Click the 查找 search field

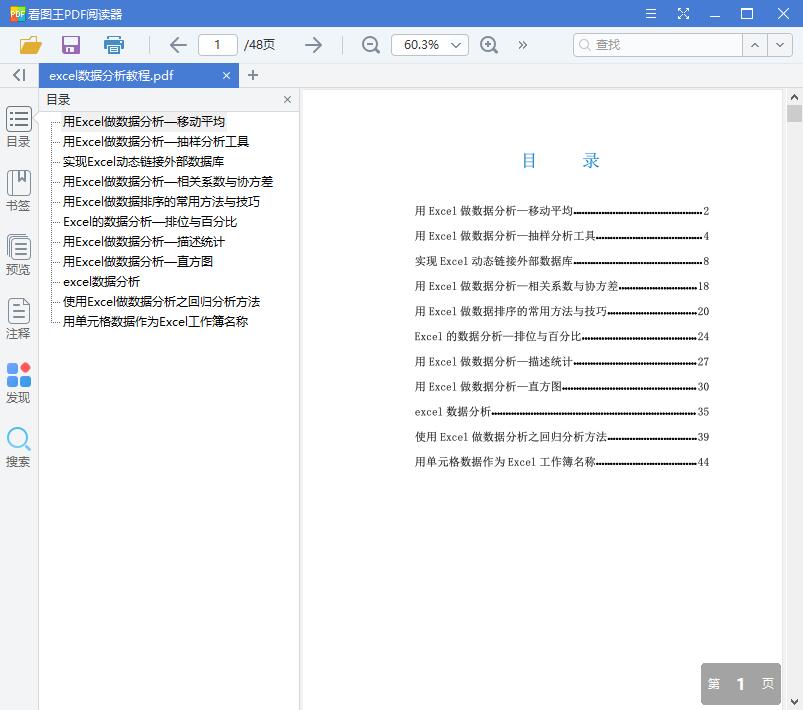click(x=658, y=45)
